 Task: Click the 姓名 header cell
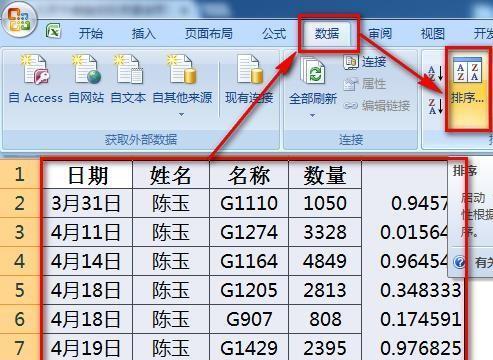click(x=171, y=175)
